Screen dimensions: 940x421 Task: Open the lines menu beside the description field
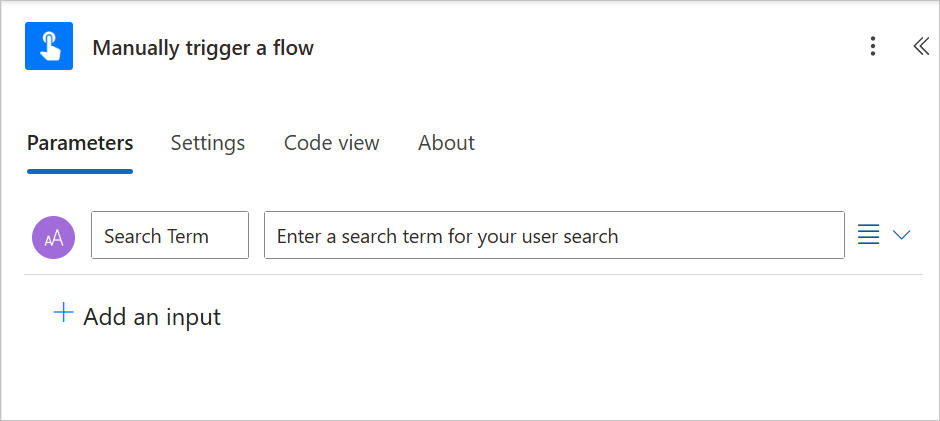(869, 234)
